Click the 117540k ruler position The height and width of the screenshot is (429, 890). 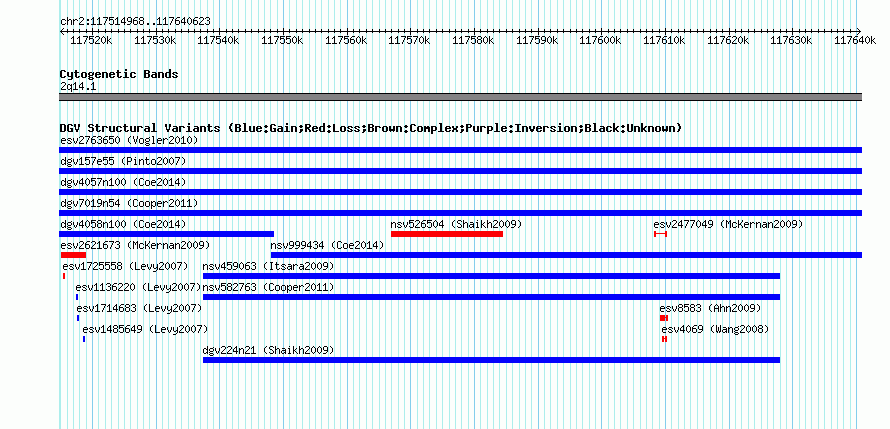click(219, 41)
